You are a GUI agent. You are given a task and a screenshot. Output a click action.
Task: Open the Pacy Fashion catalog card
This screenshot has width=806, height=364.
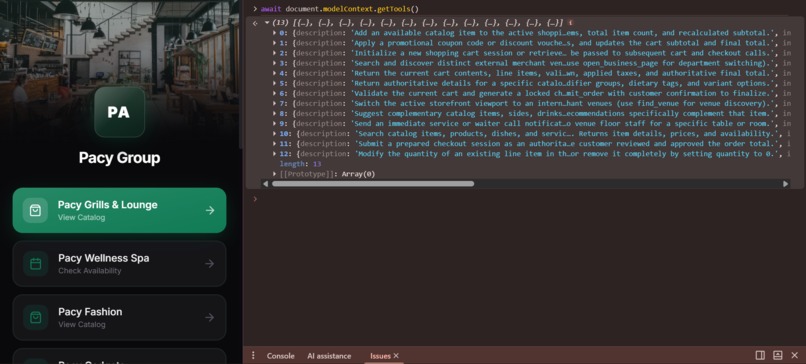(119, 317)
